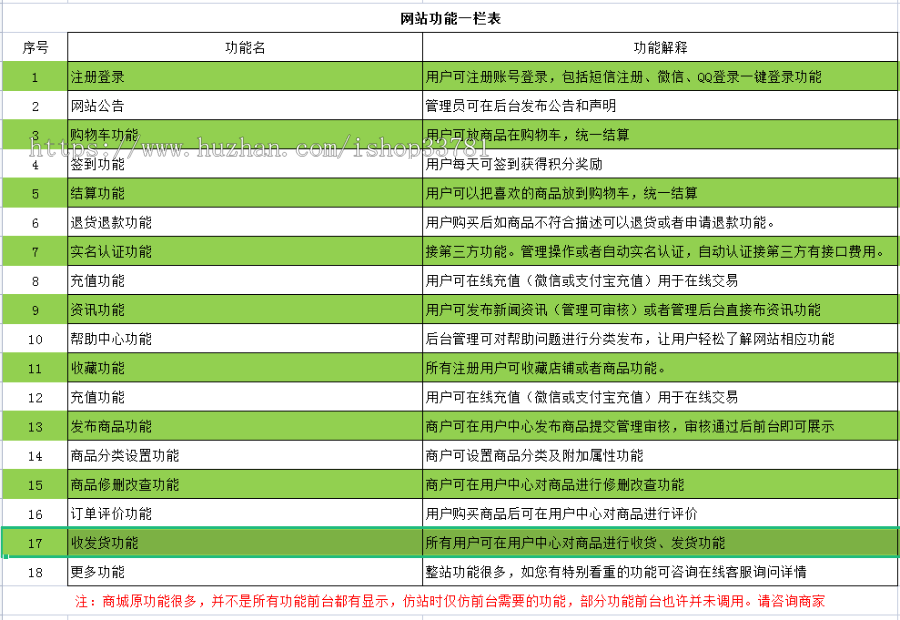Select the description 商户可在用户中心发布商品提交管理审核
Screen dimensions: 900x620
660,427
